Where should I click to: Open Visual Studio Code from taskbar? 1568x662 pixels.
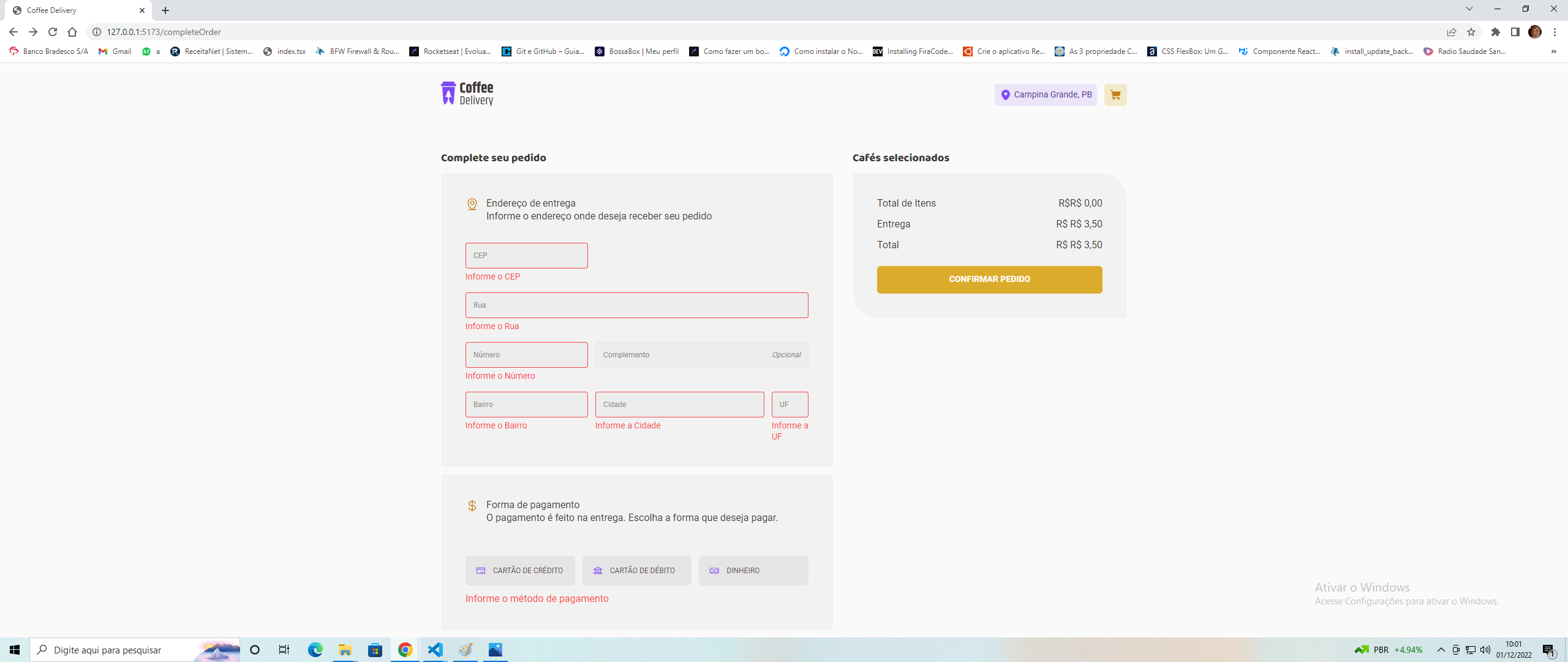[x=435, y=650]
